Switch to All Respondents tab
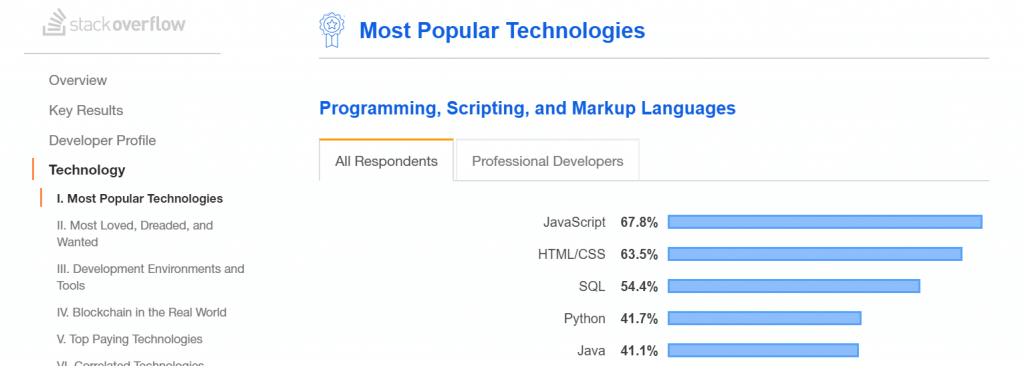This screenshot has height=366, width=1024. click(386, 161)
